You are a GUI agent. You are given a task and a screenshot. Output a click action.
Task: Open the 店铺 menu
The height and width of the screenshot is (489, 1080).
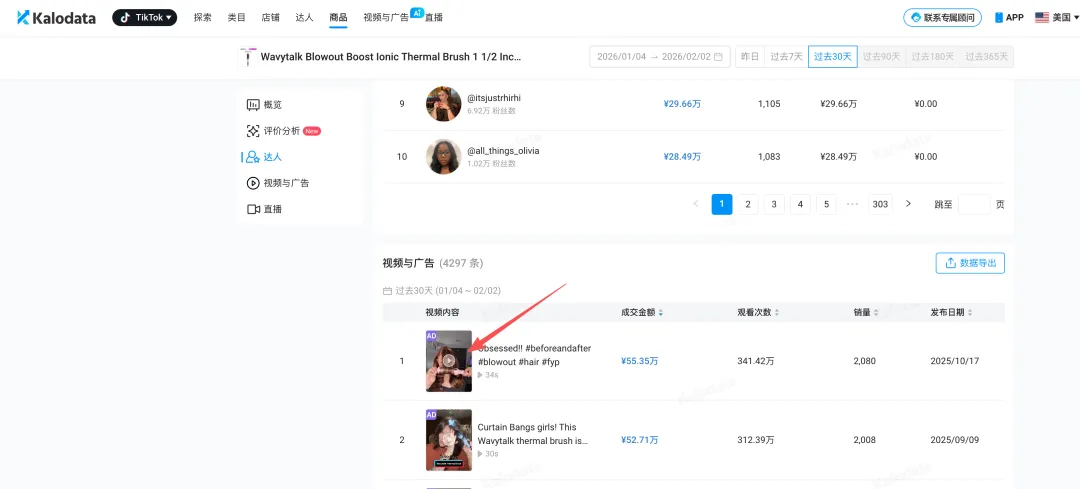[x=271, y=18]
